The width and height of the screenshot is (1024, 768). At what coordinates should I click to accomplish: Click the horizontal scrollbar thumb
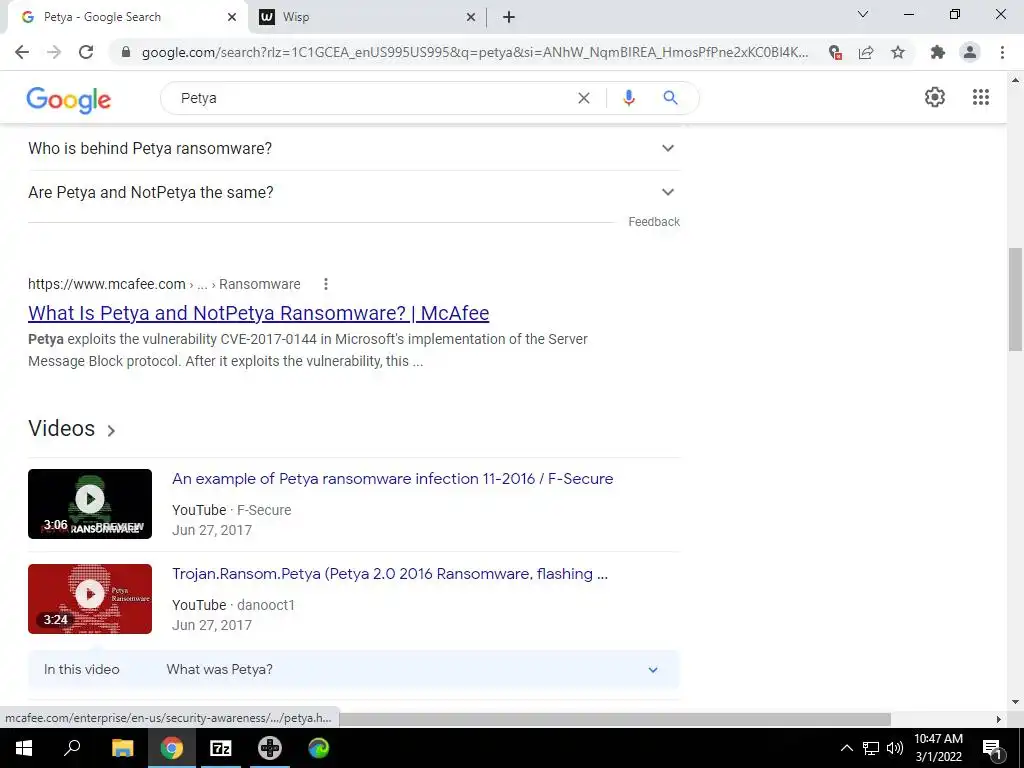[x=614, y=719]
